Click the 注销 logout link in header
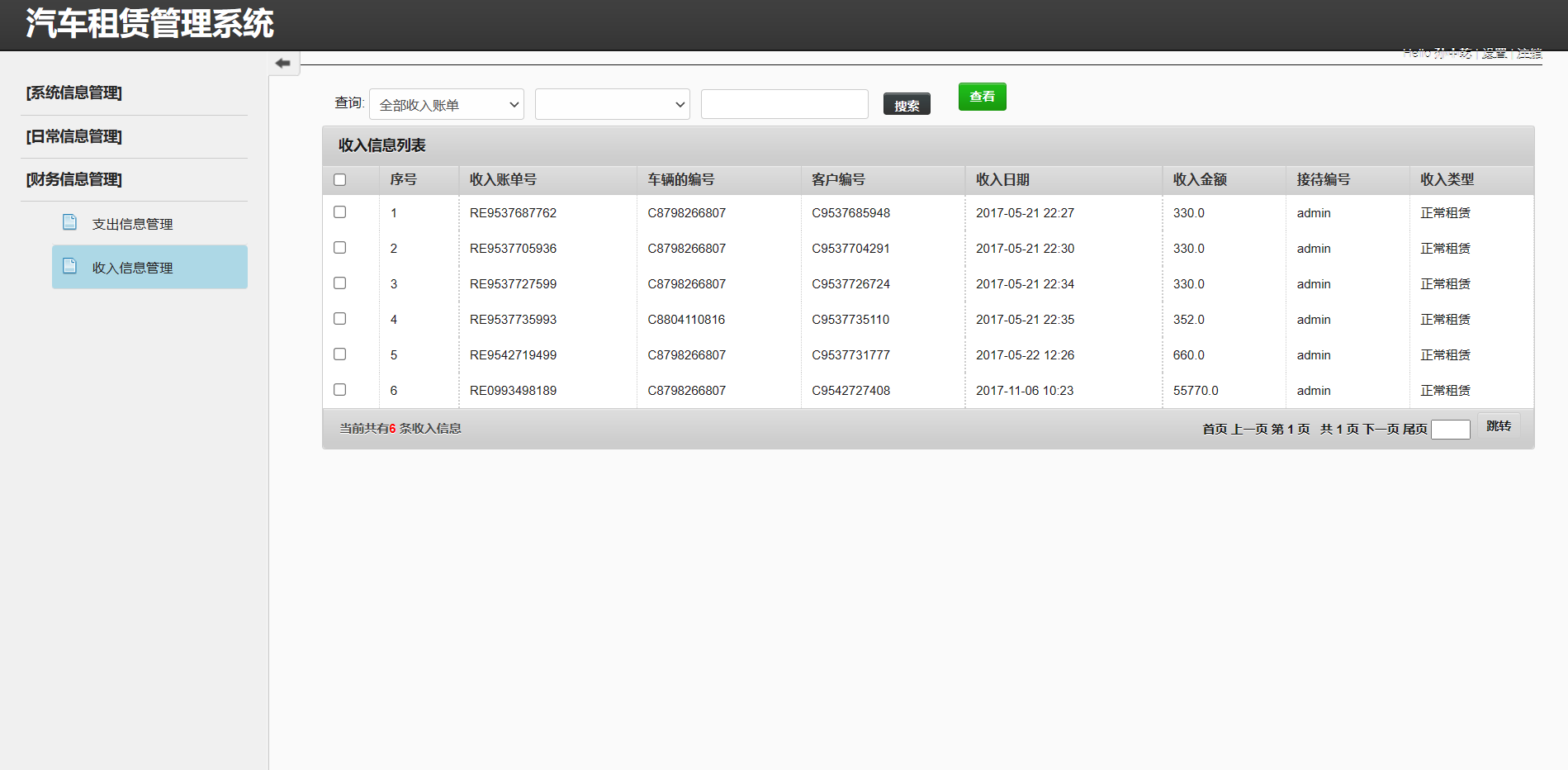The image size is (1568, 770). click(x=1529, y=53)
